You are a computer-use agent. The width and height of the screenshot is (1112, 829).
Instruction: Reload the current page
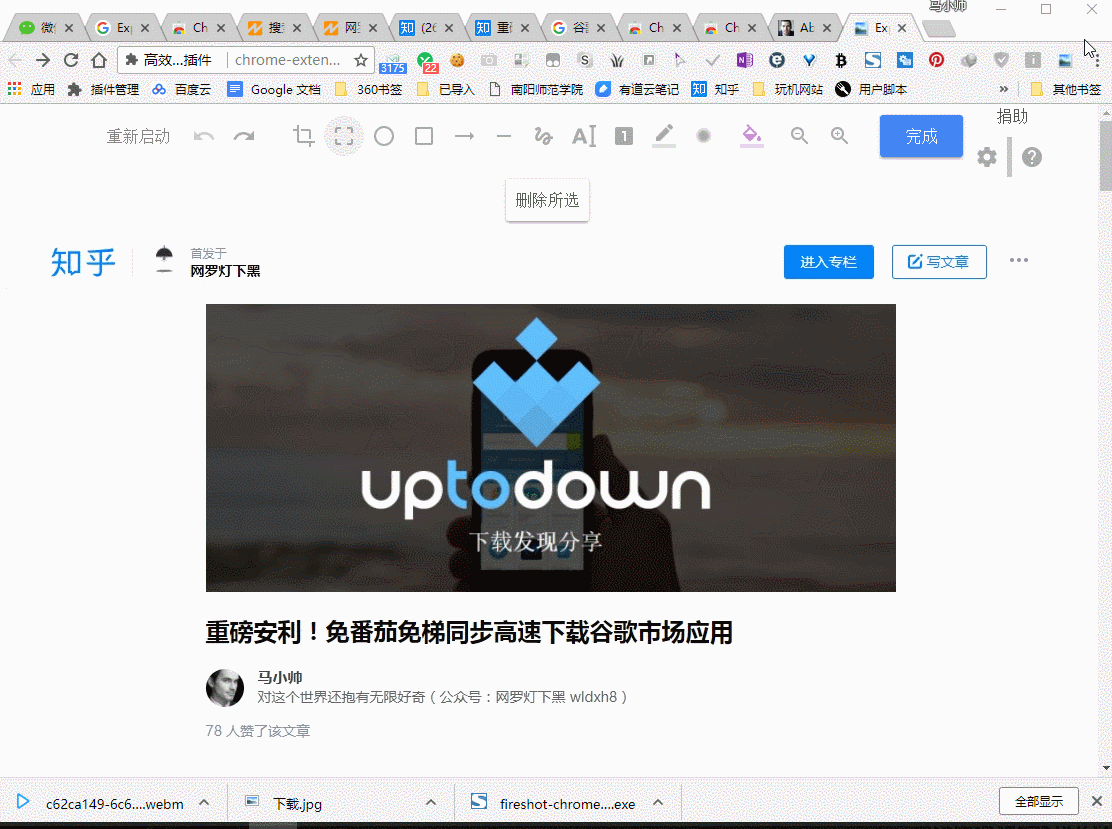[x=71, y=60]
